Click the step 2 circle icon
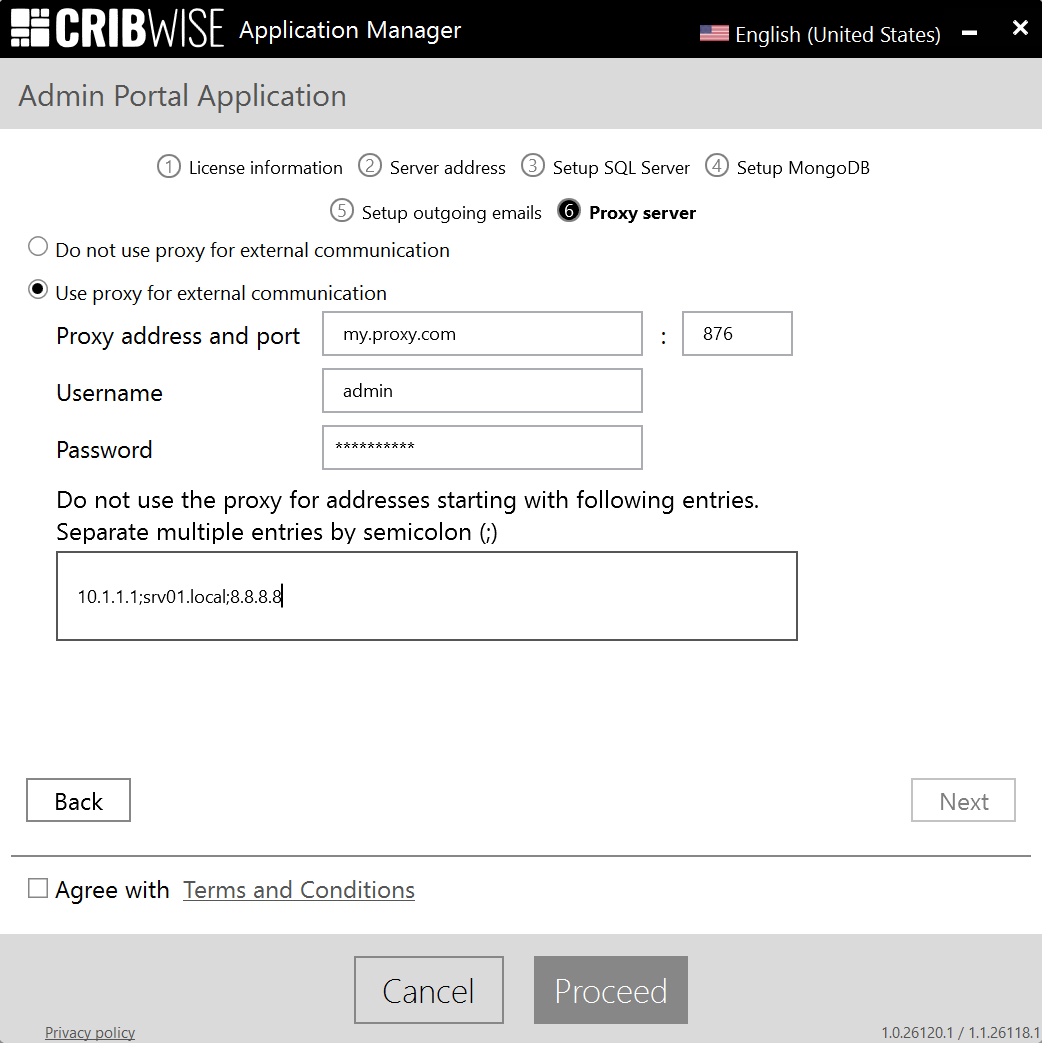 click(370, 166)
